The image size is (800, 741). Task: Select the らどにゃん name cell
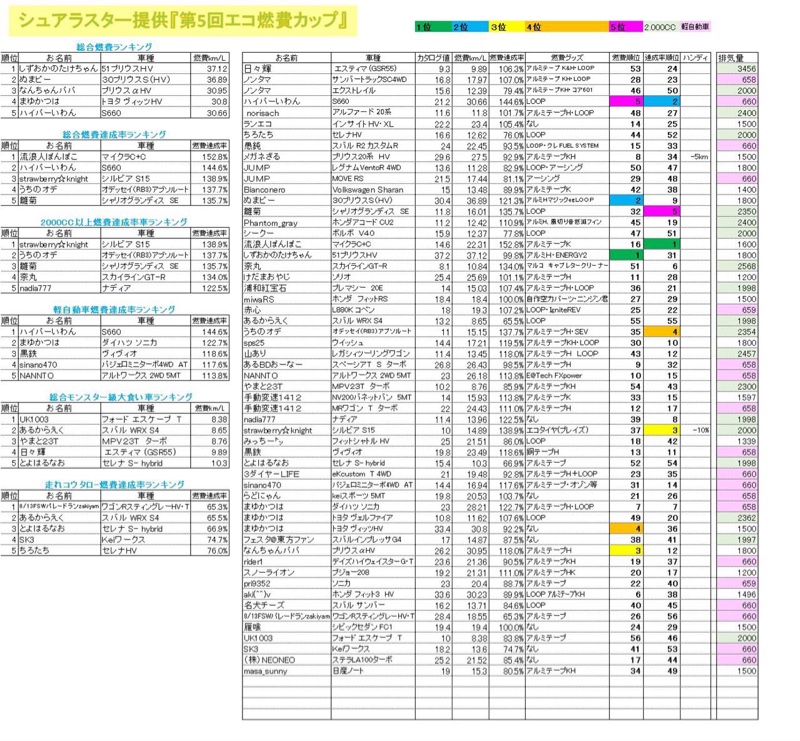click(x=287, y=496)
